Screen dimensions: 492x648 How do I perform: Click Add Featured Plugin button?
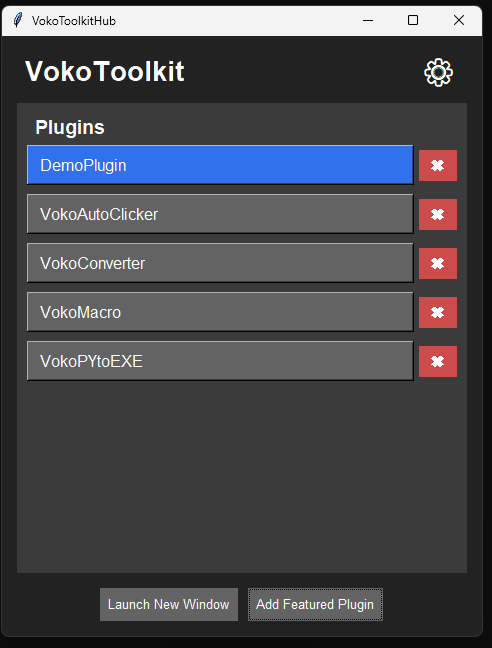point(315,604)
